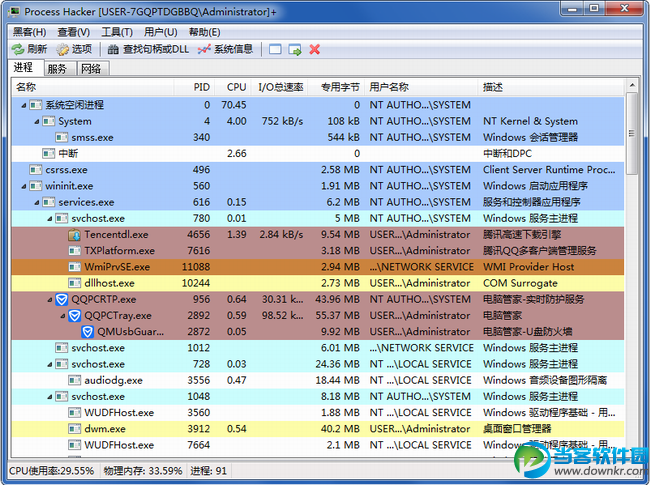Select the 'COM Surrogate' description cell

520,284
